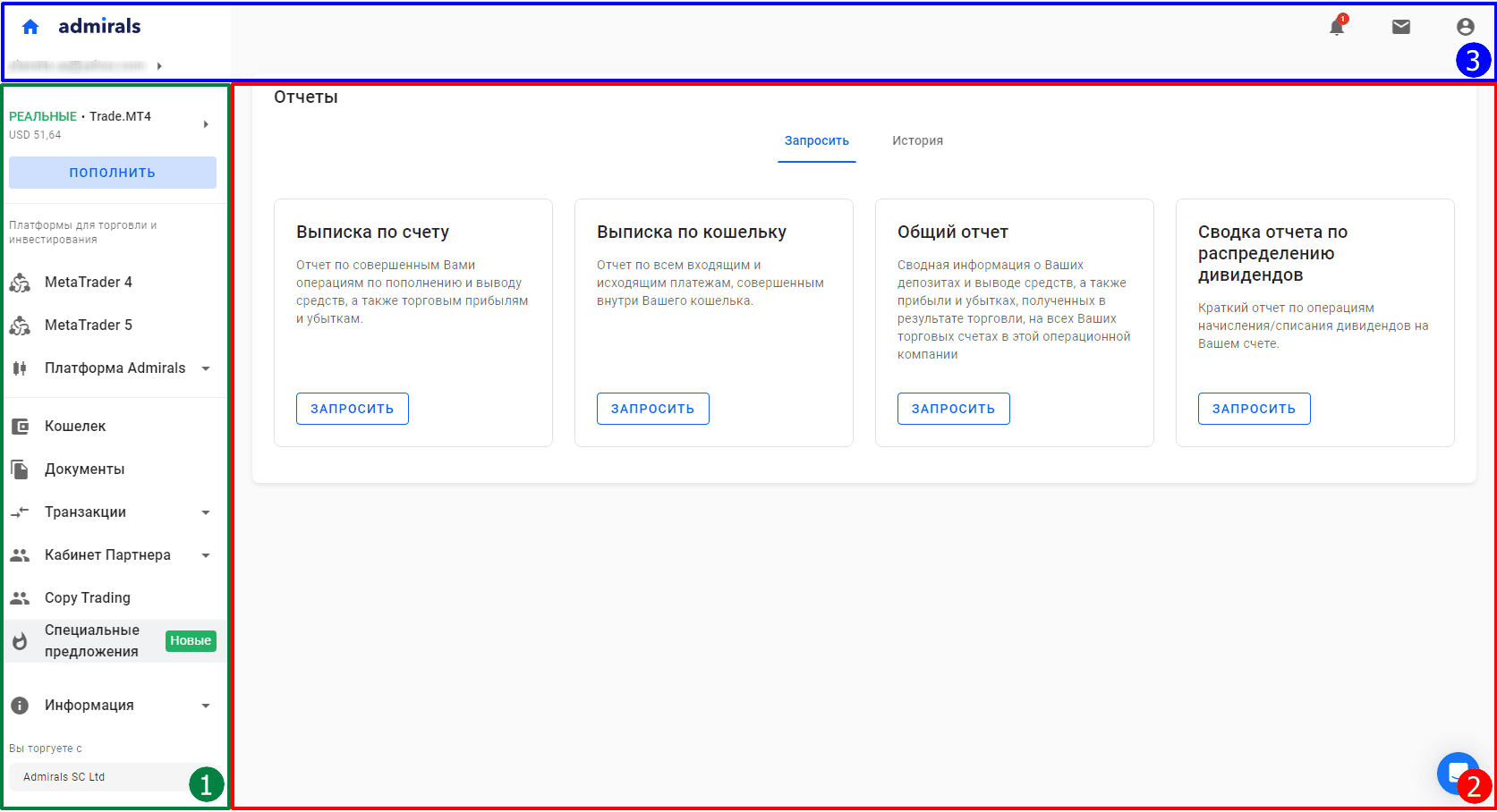The image size is (1497, 812).
Task: Click the Copy Trading people icon
Action: (x=20, y=598)
